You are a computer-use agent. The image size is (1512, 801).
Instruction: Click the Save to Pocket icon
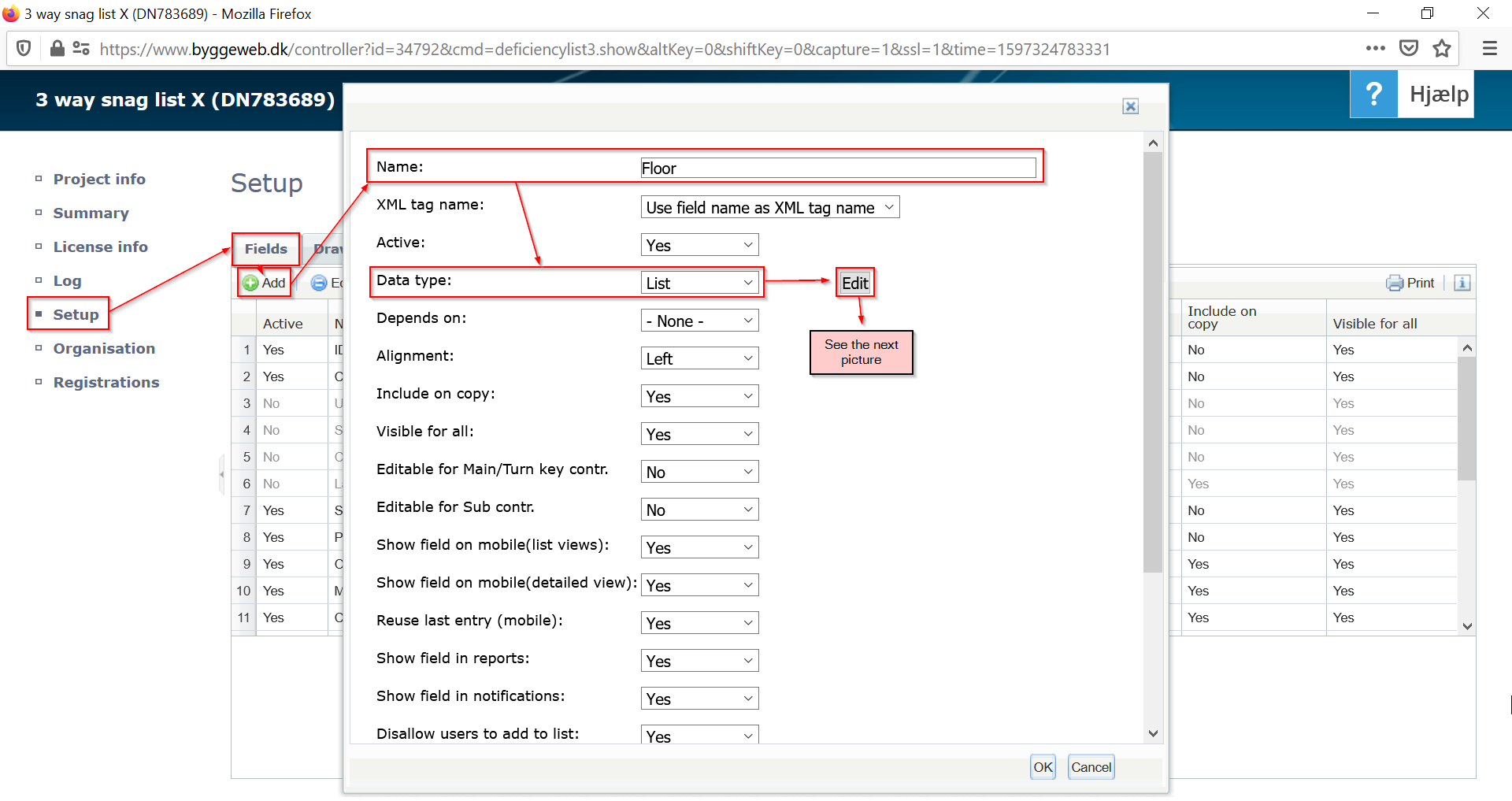click(x=1409, y=49)
